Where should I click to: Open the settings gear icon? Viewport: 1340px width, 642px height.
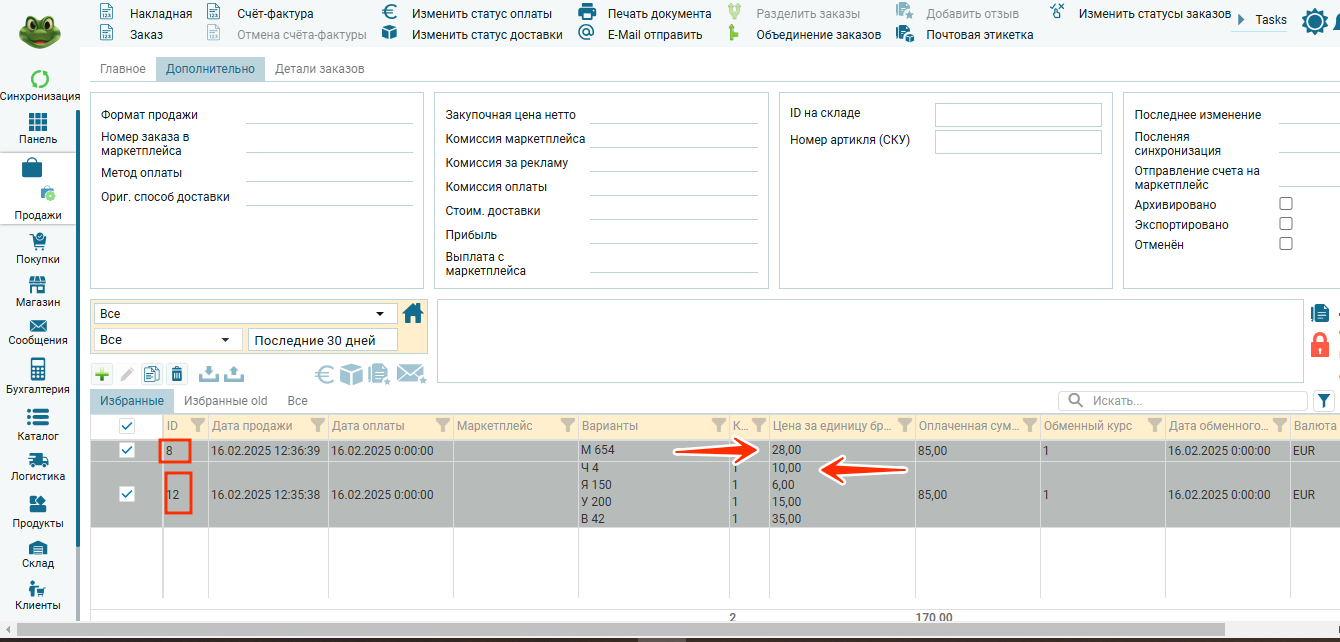click(1314, 21)
